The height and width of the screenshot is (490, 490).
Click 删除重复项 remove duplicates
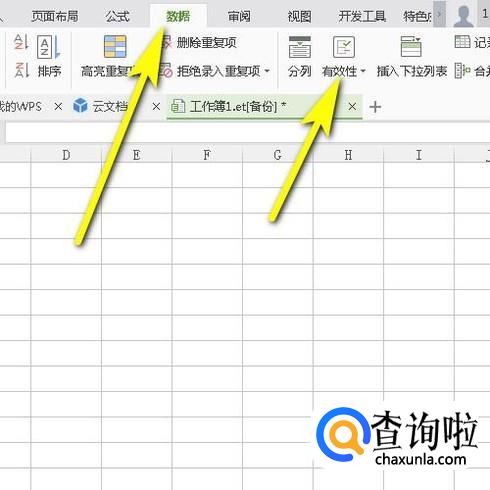(x=206, y=43)
